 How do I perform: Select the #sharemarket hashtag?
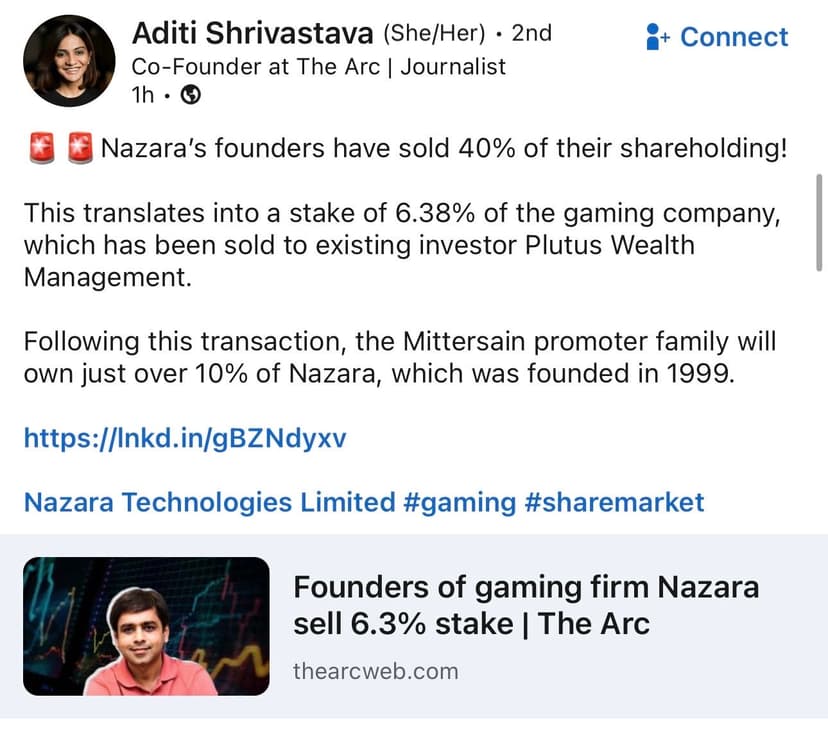[614, 501]
